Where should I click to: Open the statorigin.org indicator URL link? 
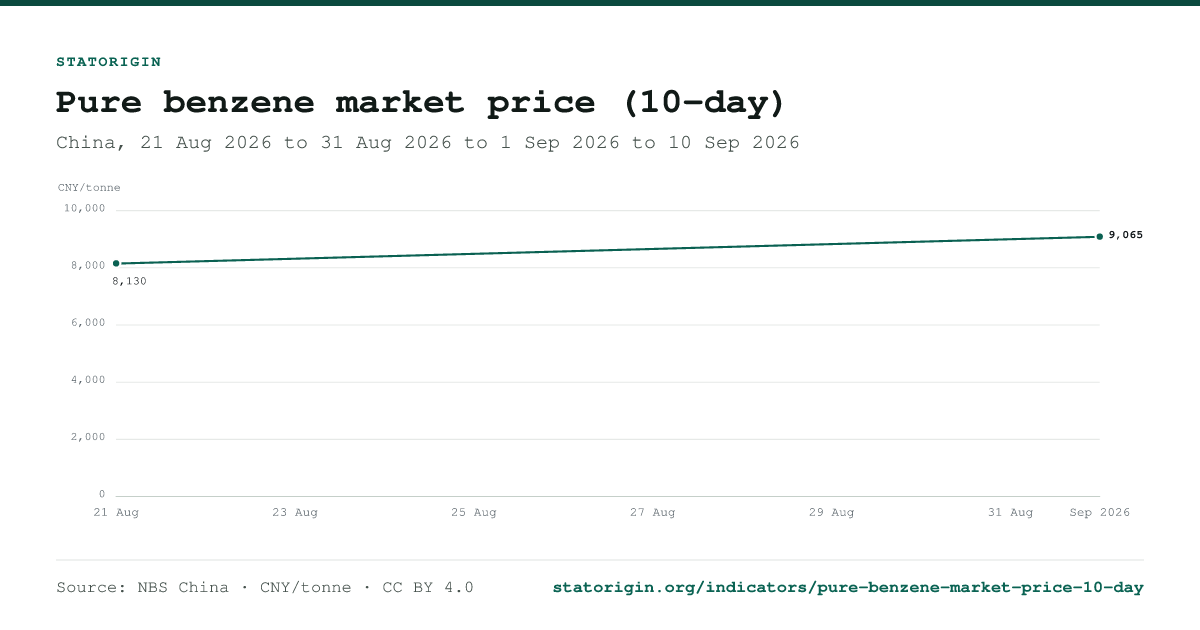(848, 588)
